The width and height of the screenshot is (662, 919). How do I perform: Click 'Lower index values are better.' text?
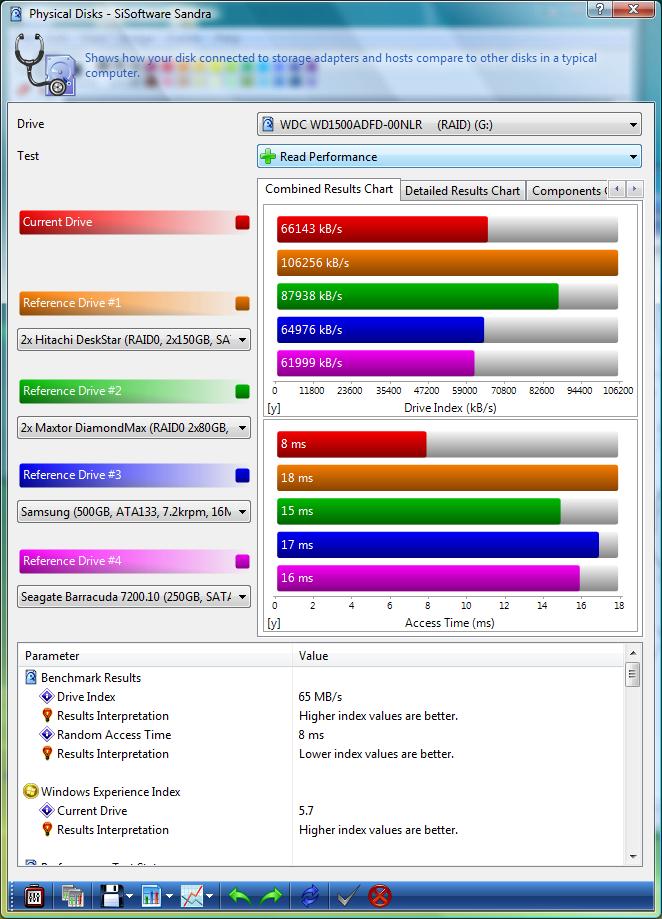(376, 754)
